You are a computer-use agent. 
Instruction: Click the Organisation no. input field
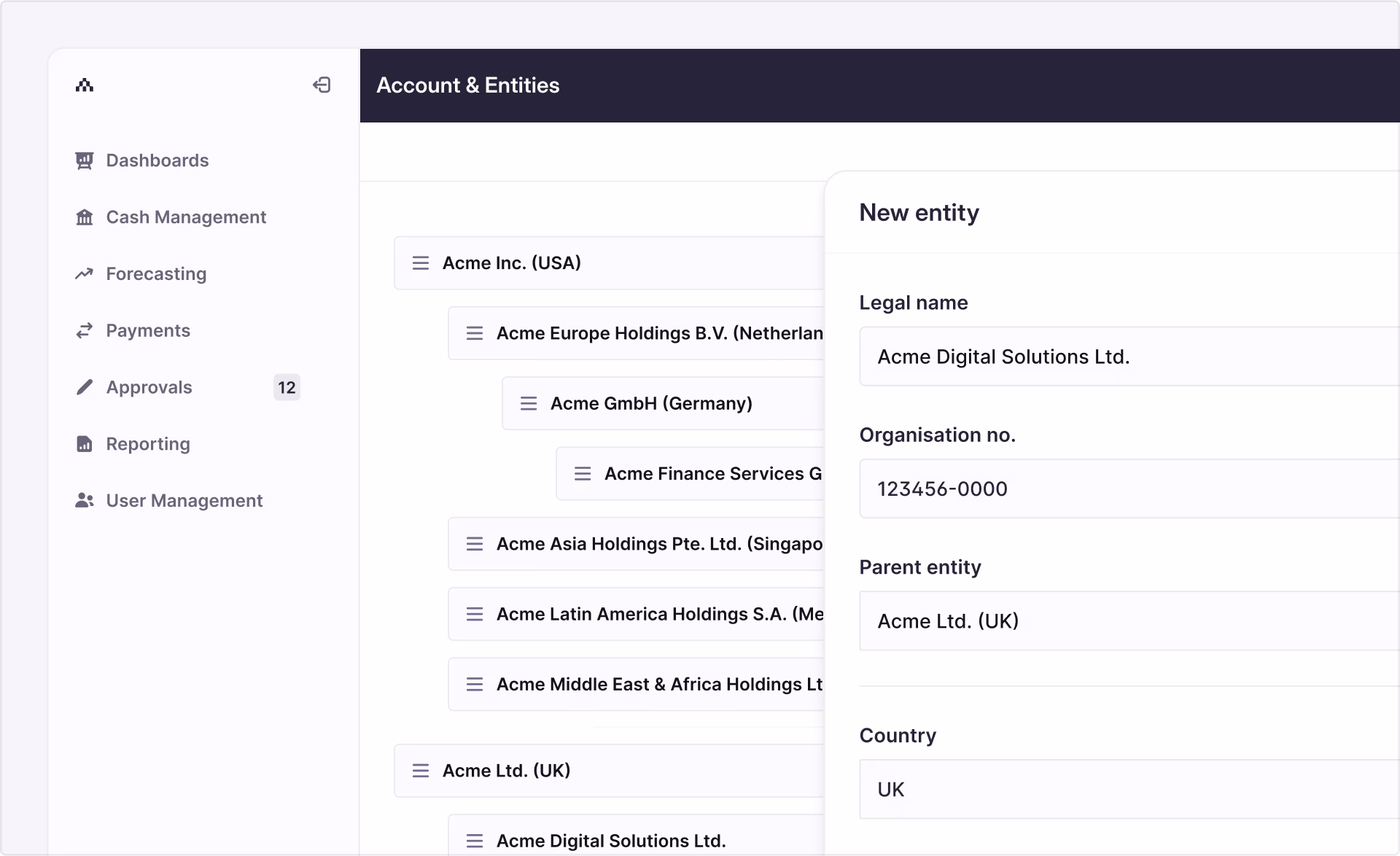1129,489
